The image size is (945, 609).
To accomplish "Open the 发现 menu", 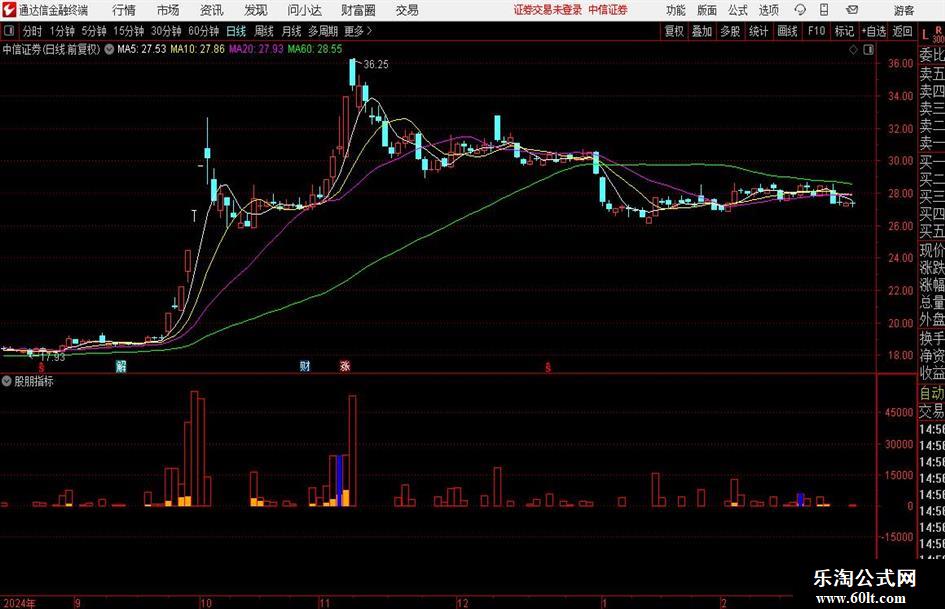I will point(256,10).
